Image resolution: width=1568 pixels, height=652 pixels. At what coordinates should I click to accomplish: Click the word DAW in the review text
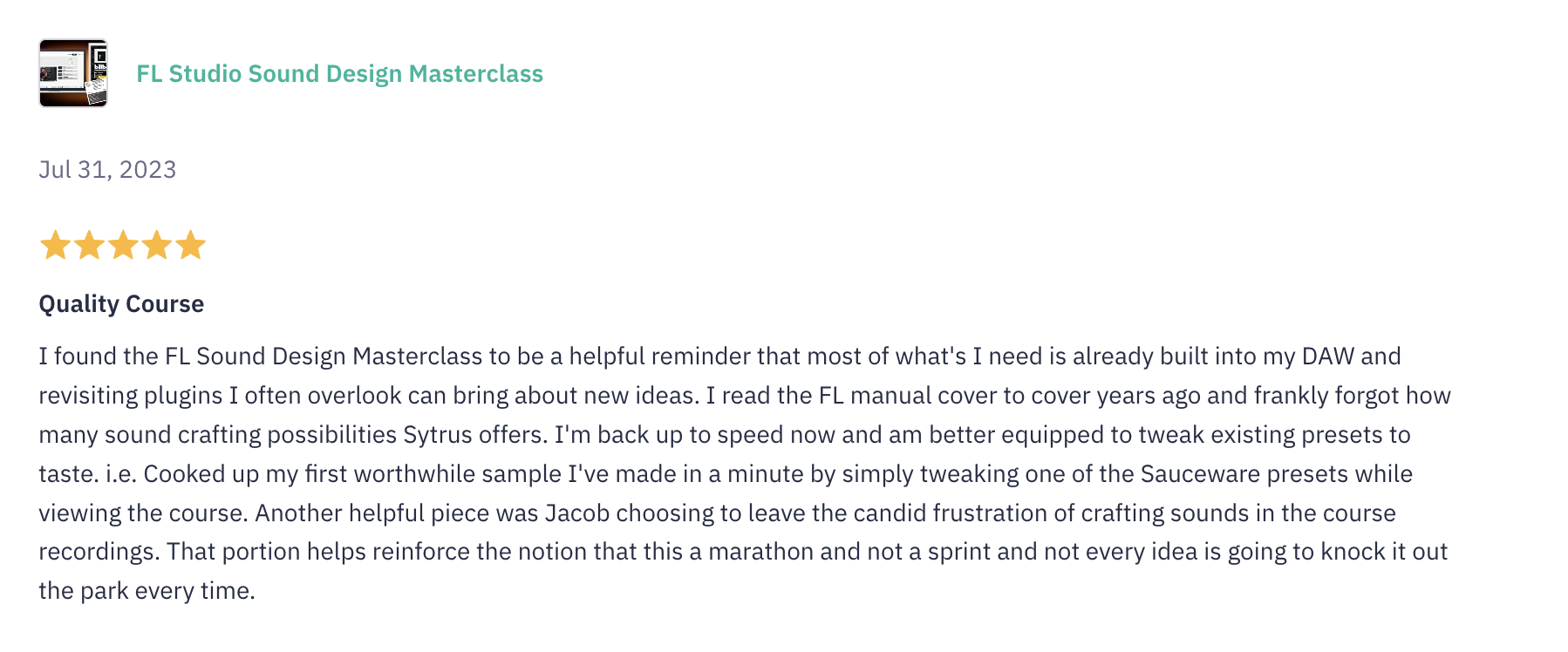pos(1328,357)
